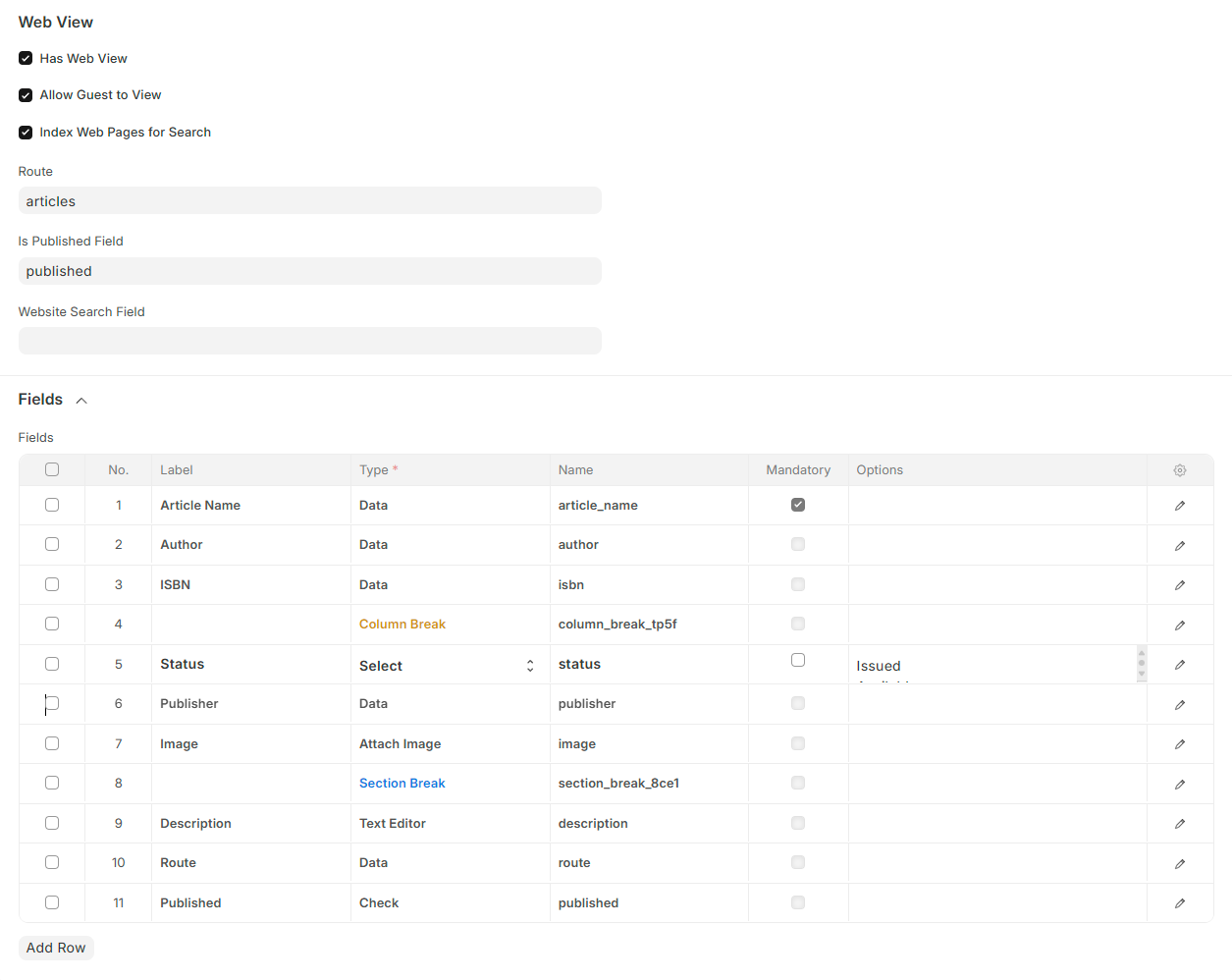Click the Section Break link on row 8

(402, 783)
